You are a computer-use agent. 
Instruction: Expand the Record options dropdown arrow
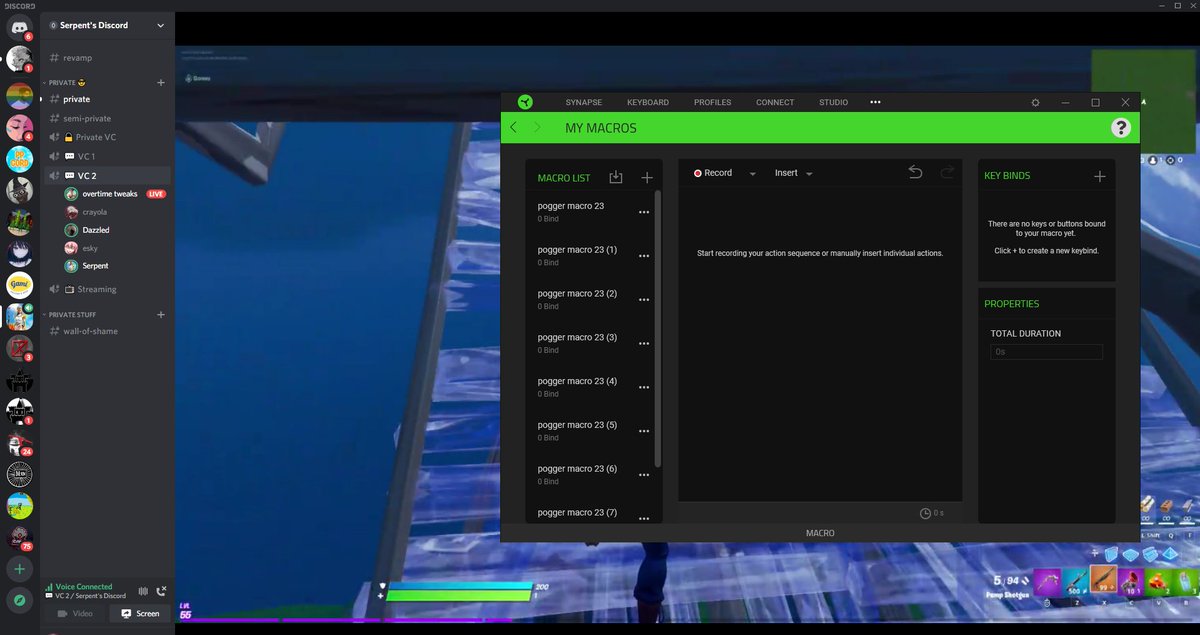(x=752, y=173)
